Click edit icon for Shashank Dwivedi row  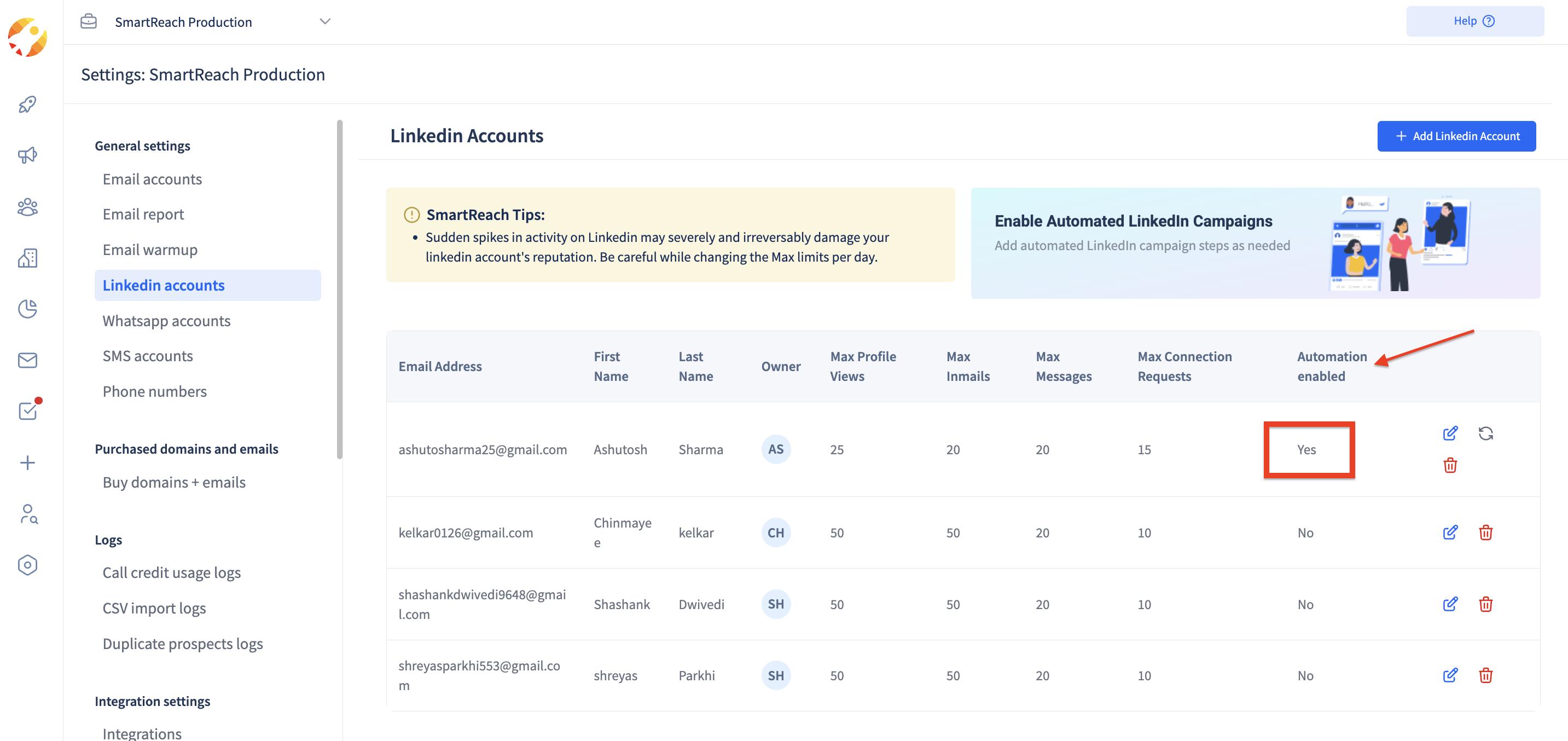click(x=1450, y=604)
